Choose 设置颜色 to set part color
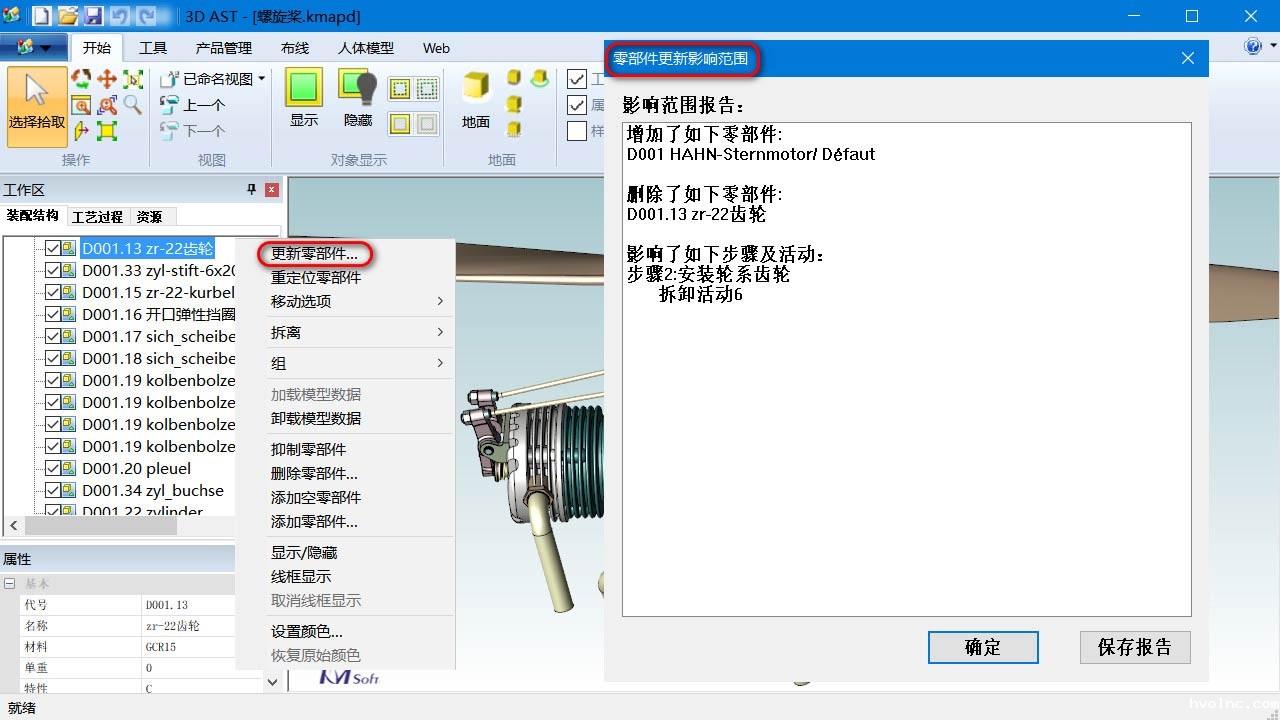The height and width of the screenshot is (720, 1280). click(303, 631)
